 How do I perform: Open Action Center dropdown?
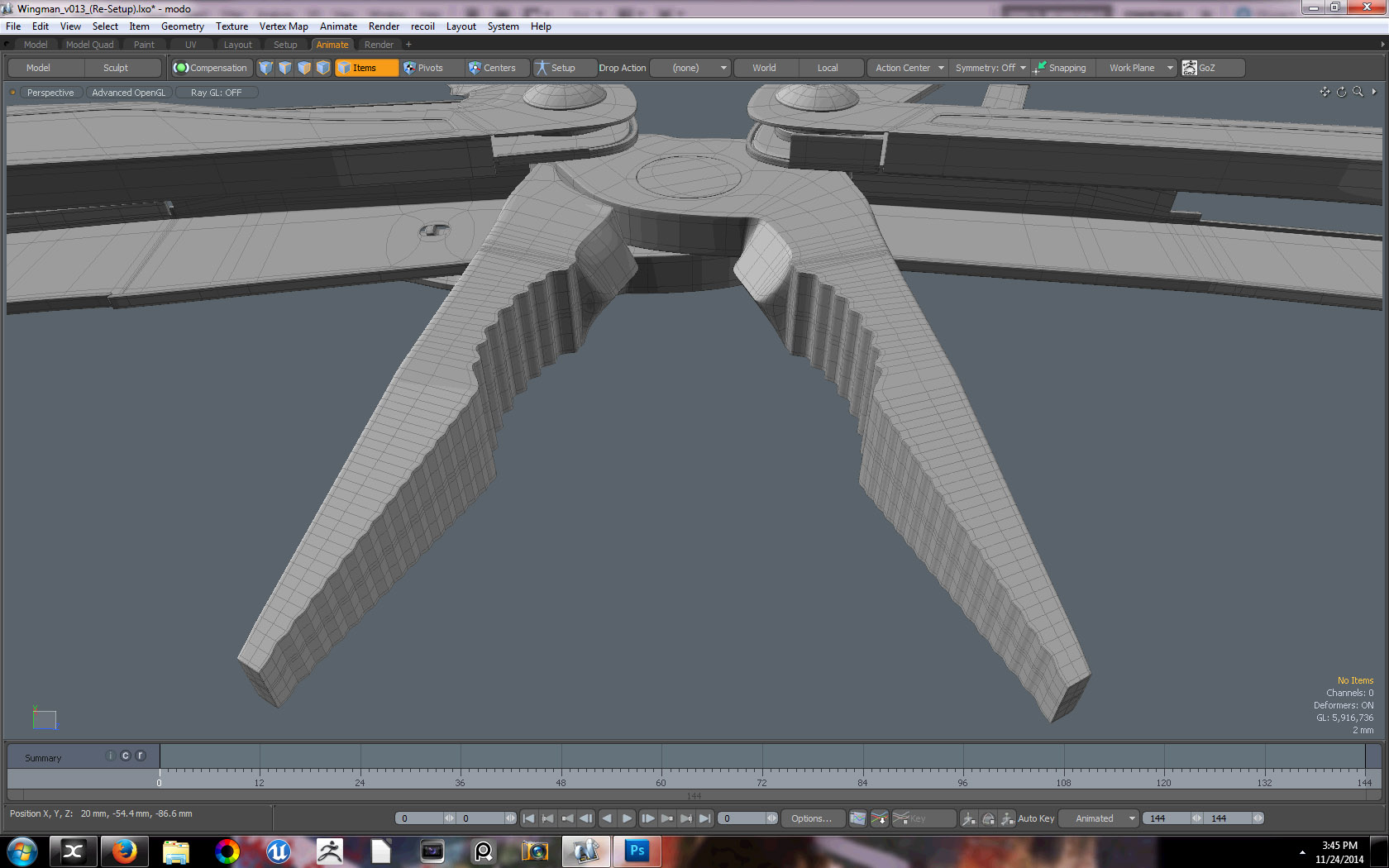(908, 68)
